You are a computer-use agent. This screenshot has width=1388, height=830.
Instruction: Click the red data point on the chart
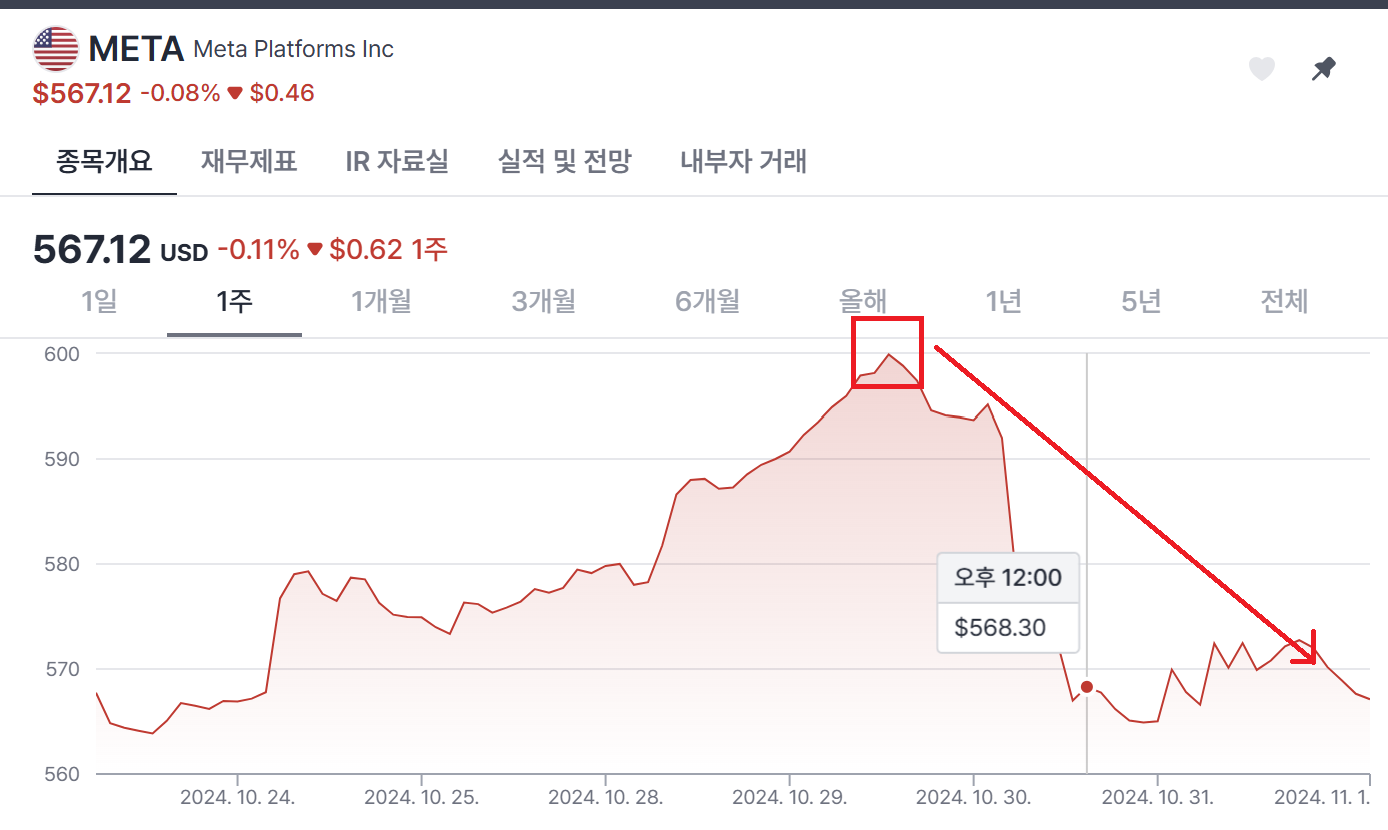coord(1086,686)
